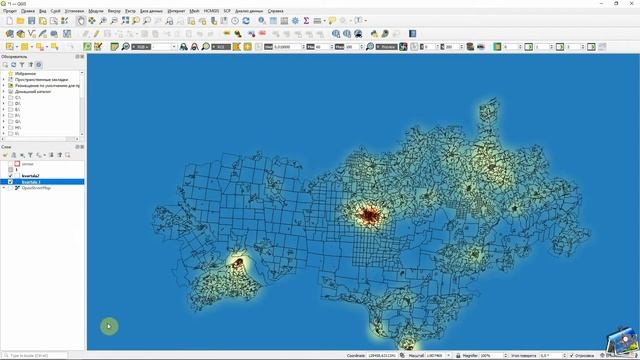Open the Processing Toolbox gear icon

point(295,20)
